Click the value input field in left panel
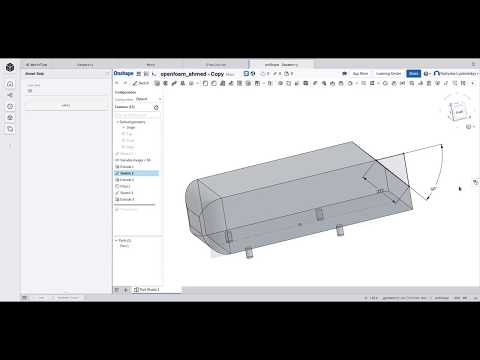Image resolution: width=480 pixels, height=360 pixels. (x=65, y=91)
